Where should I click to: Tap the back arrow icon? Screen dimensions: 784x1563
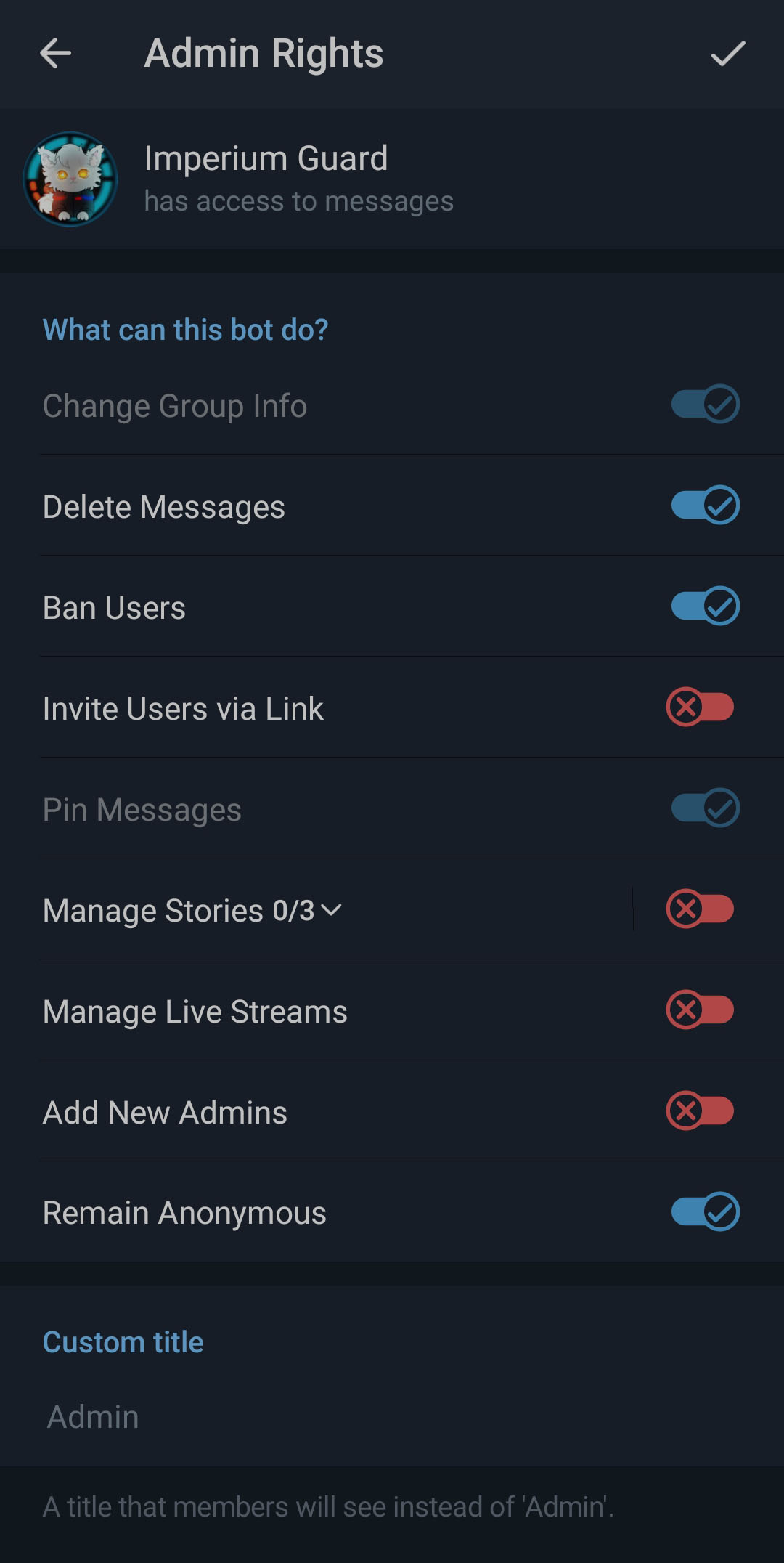click(55, 54)
